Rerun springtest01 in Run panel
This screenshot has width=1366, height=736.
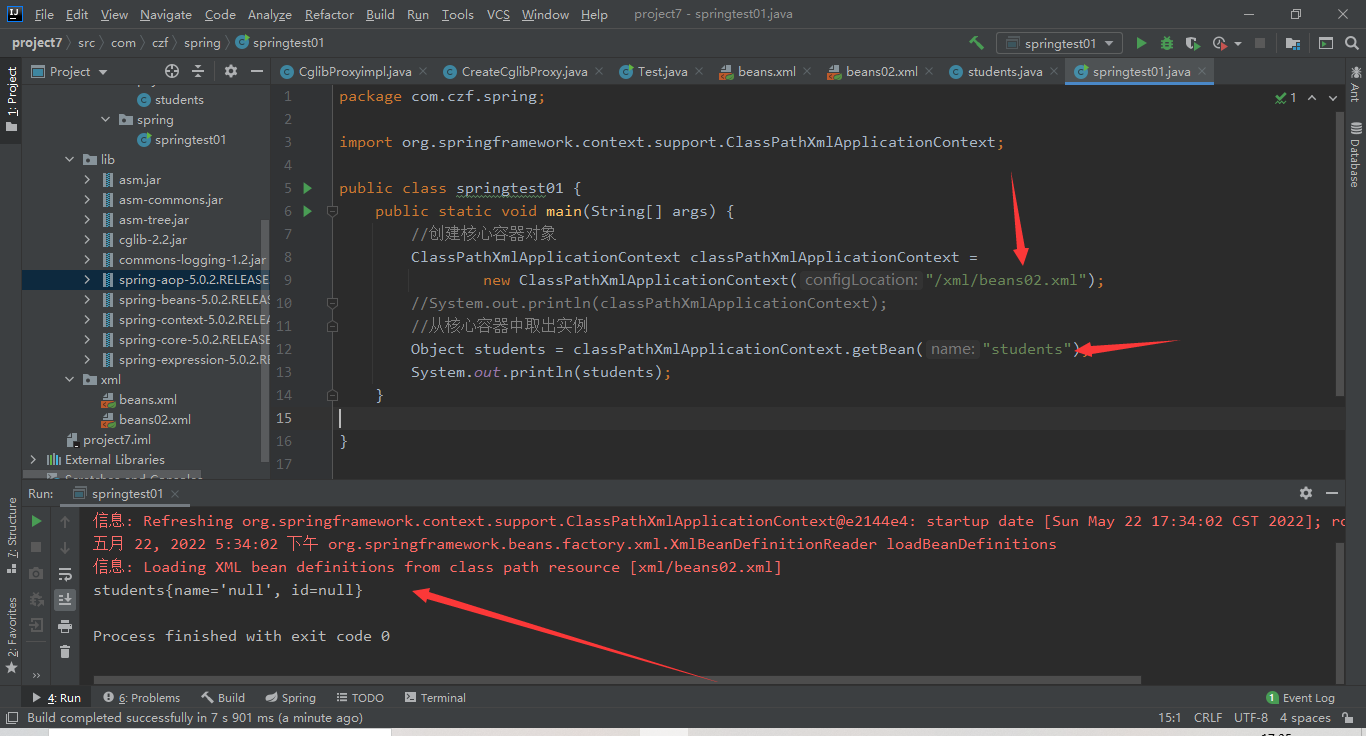tap(37, 521)
